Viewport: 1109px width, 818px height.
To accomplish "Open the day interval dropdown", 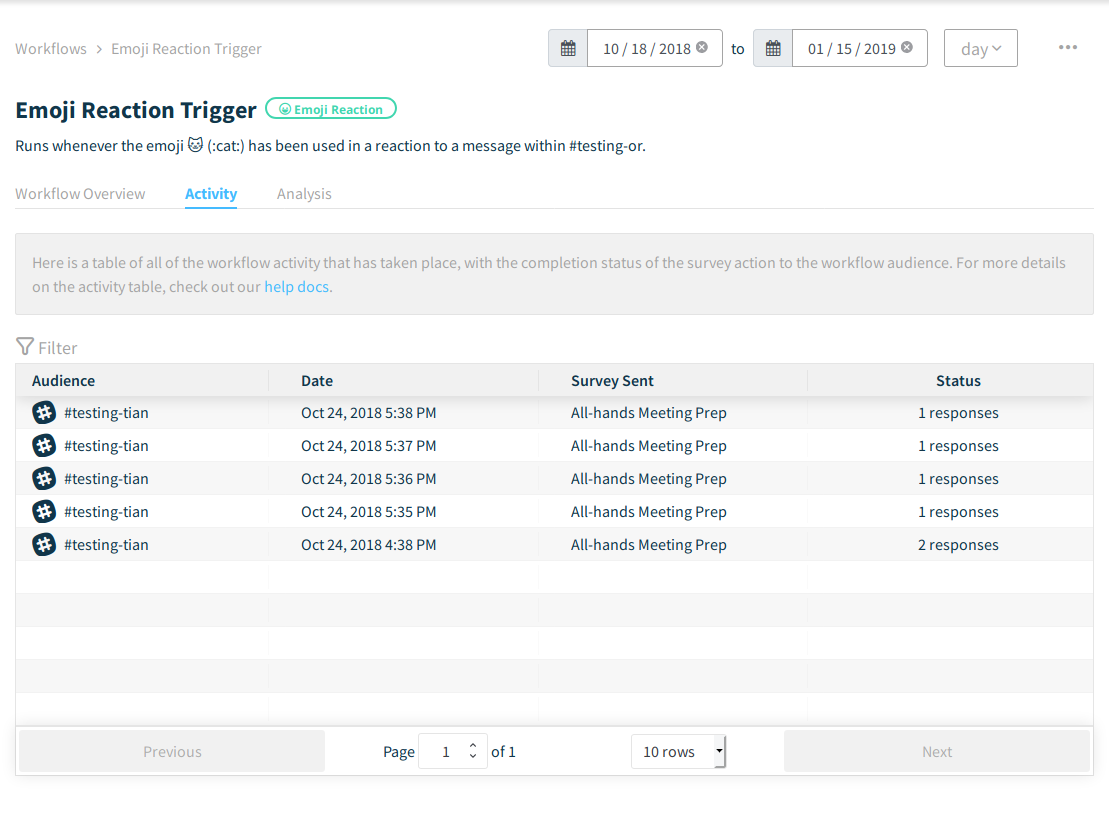I will click(x=980, y=49).
